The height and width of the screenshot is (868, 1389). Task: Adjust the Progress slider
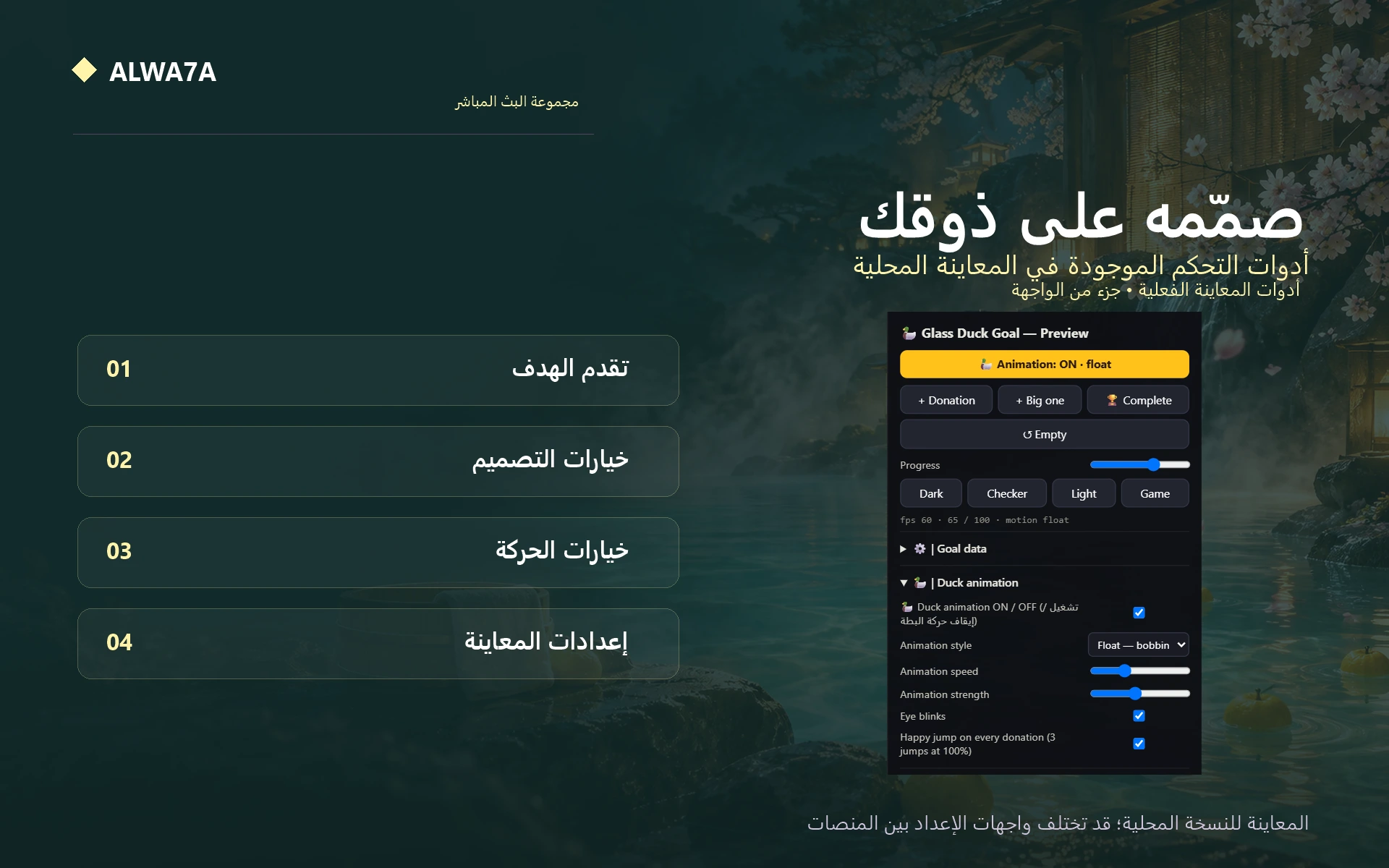point(1139,465)
